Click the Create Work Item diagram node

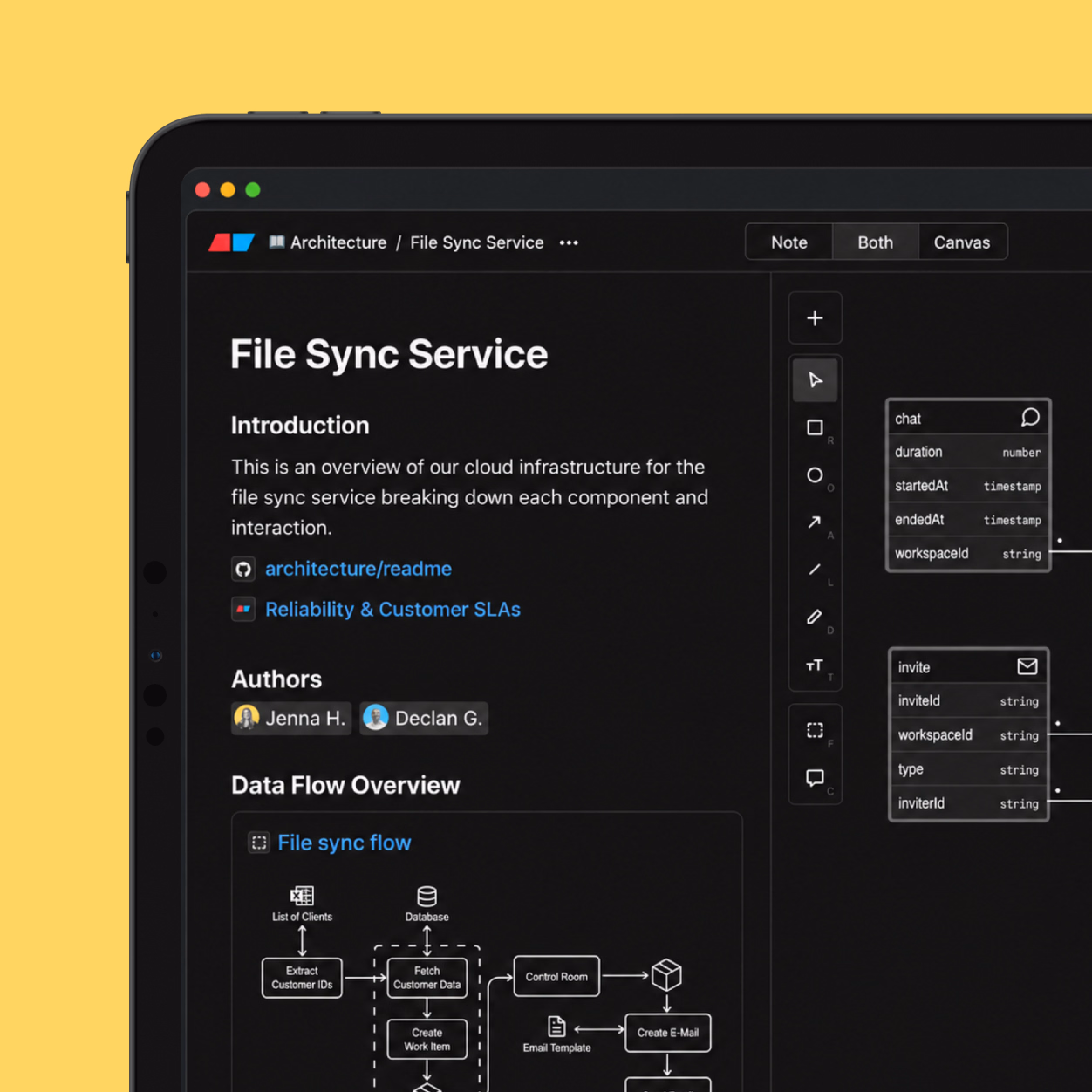click(x=427, y=1040)
